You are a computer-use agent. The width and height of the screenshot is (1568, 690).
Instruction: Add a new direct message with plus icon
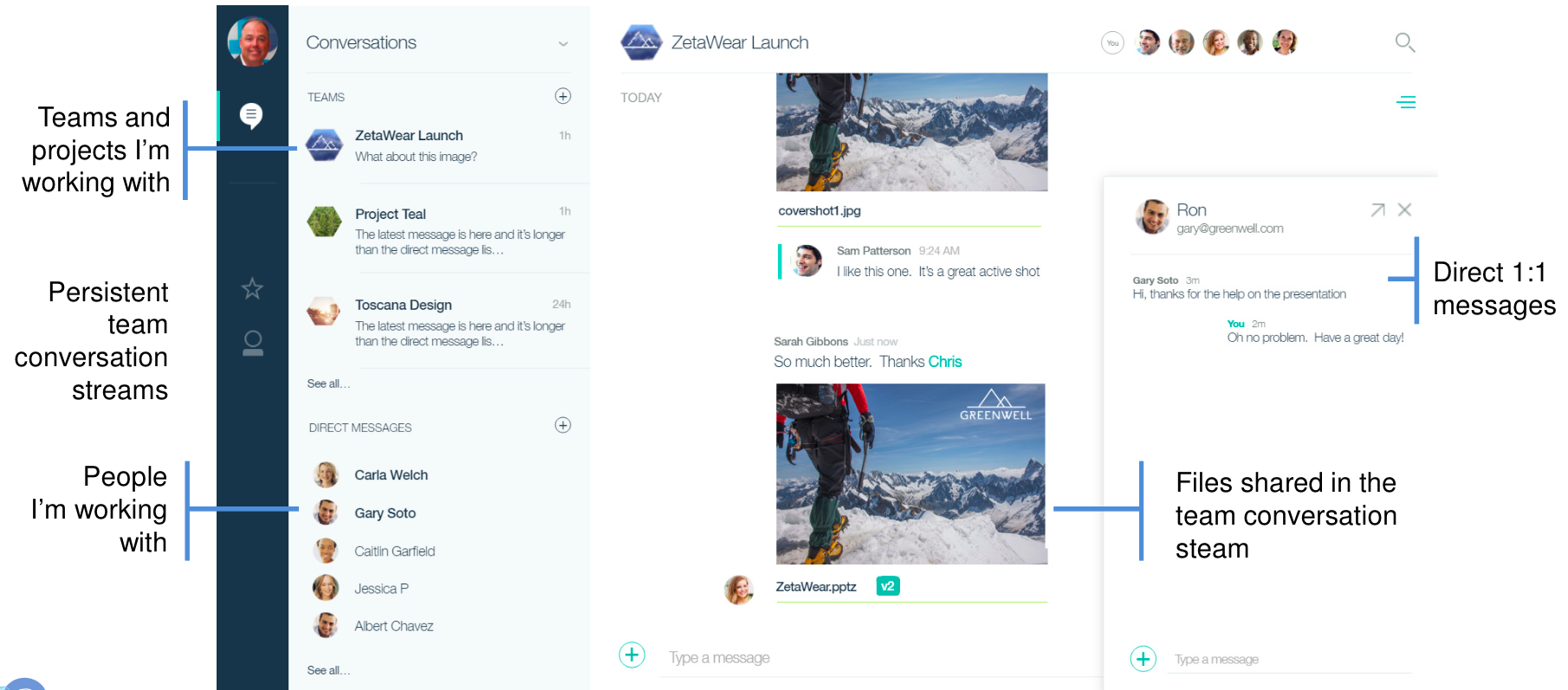563,425
